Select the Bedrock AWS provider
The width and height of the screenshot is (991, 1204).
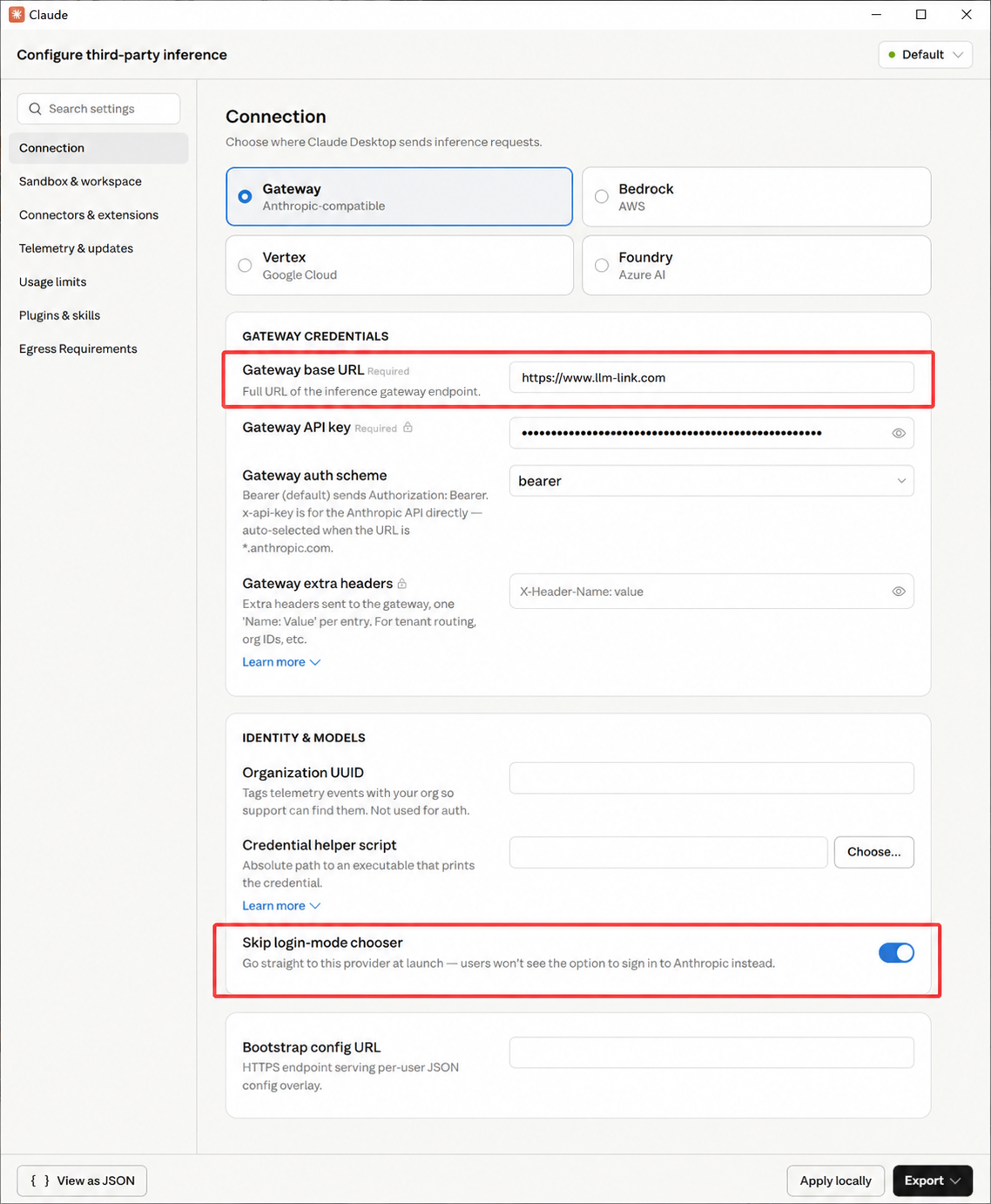coord(756,197)
